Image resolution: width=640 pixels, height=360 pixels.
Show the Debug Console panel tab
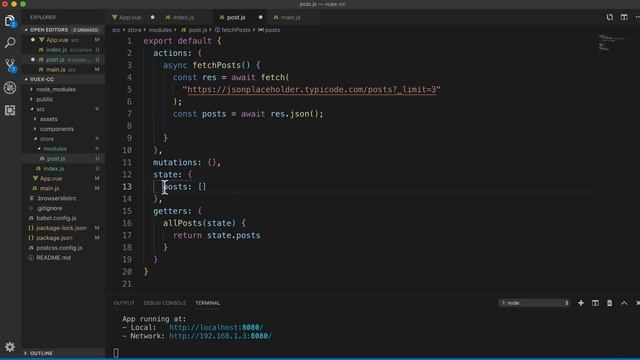pos(164,303)
